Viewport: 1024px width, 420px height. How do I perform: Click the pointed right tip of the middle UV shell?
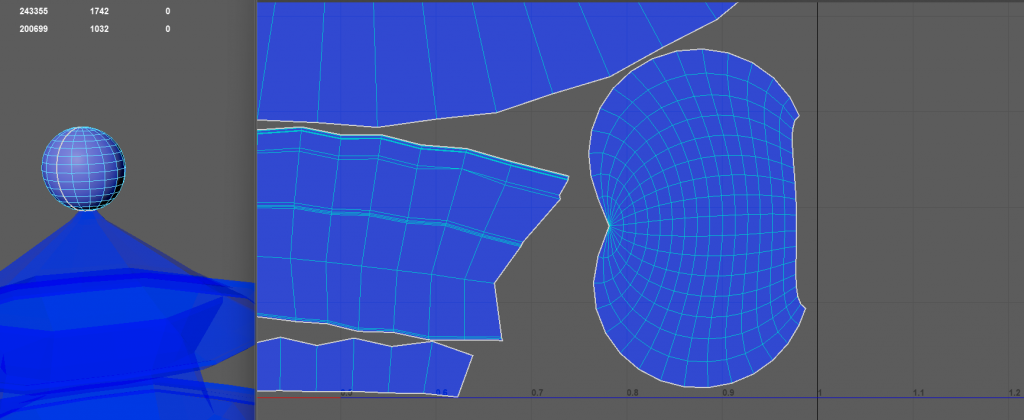[567, 178]
